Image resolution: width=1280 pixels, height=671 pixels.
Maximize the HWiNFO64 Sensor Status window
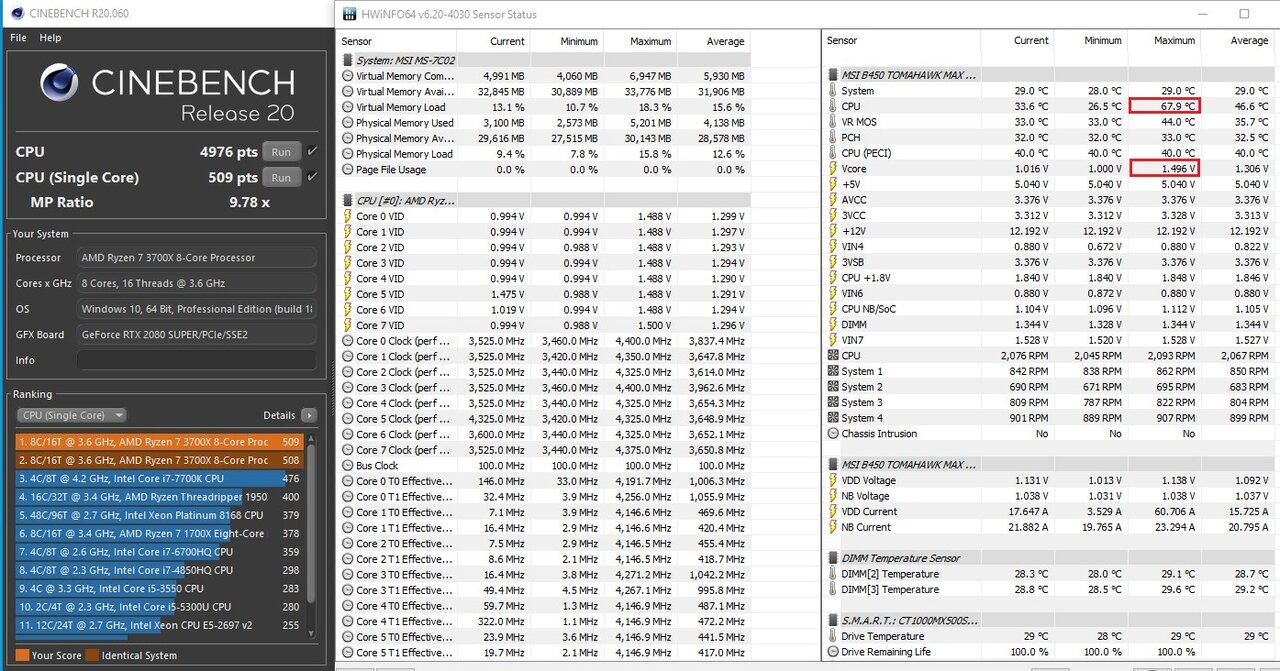coord(1245,14)
